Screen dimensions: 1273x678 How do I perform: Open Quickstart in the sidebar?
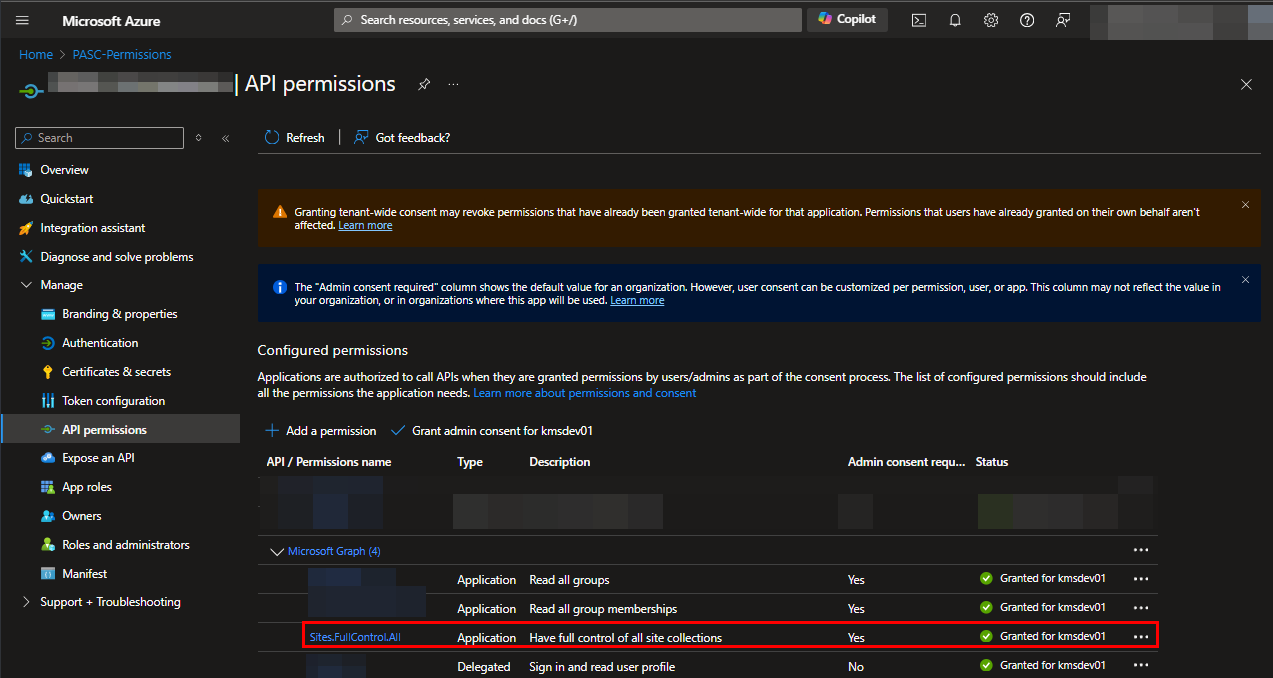coord(67,199)
